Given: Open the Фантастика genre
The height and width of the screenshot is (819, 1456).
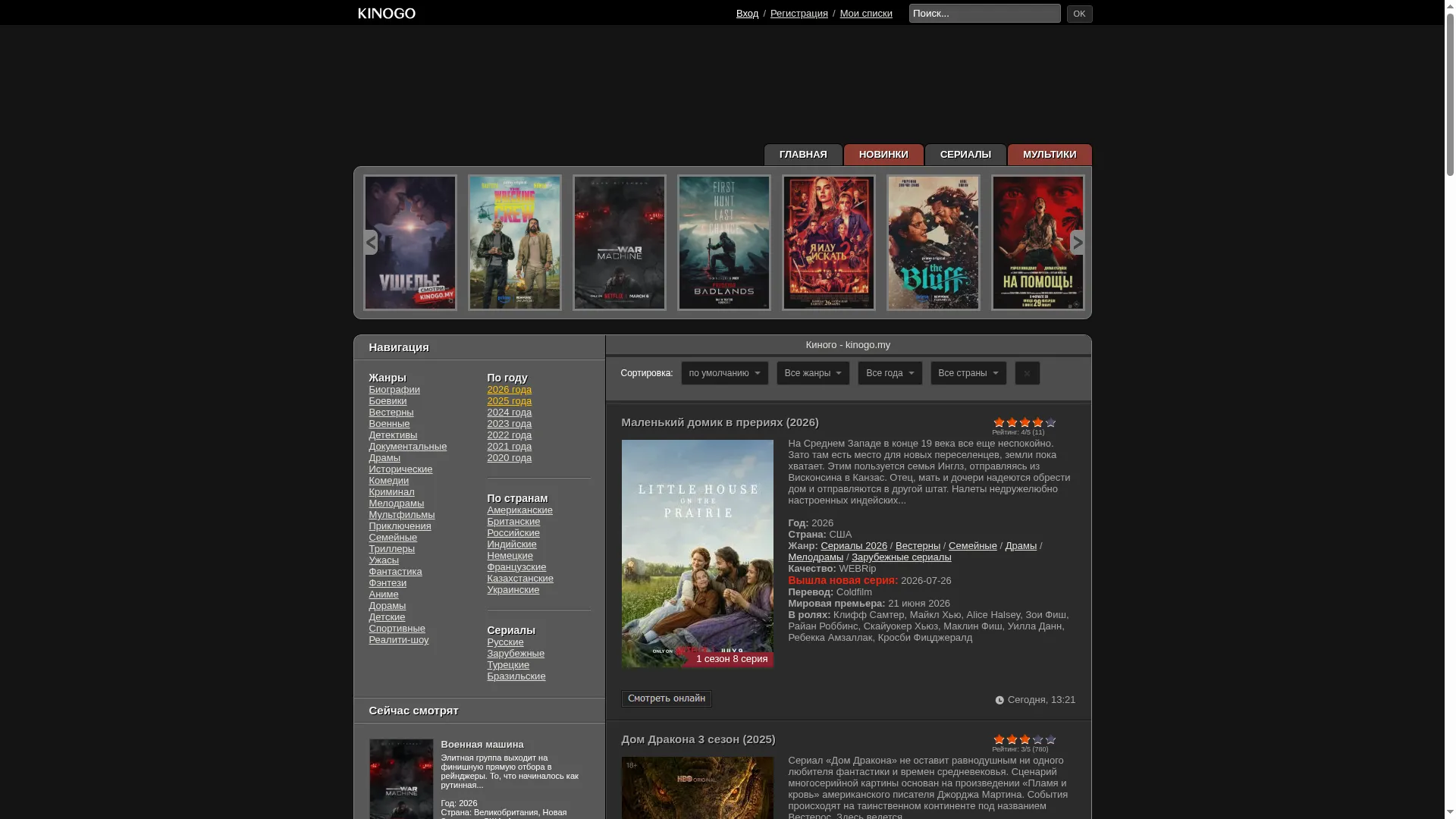Looking at the screenshot, I should tap(395, 572).
